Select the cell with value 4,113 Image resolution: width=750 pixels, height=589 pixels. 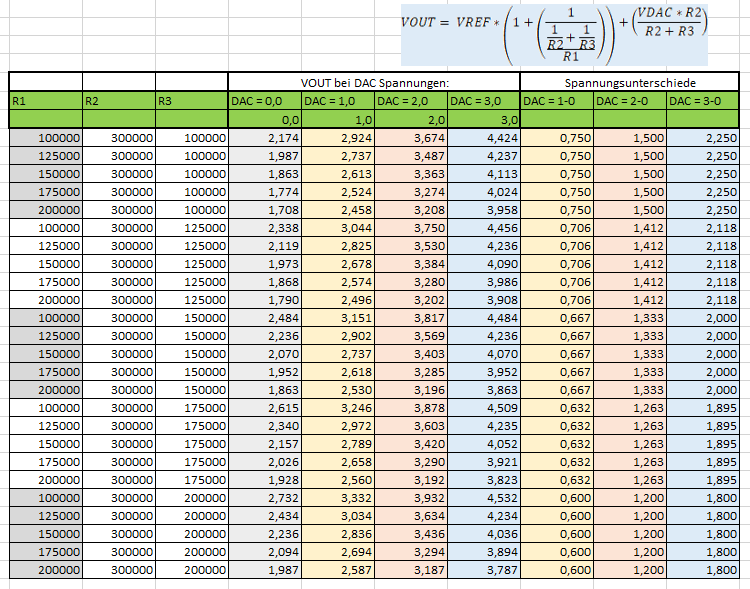484,174
